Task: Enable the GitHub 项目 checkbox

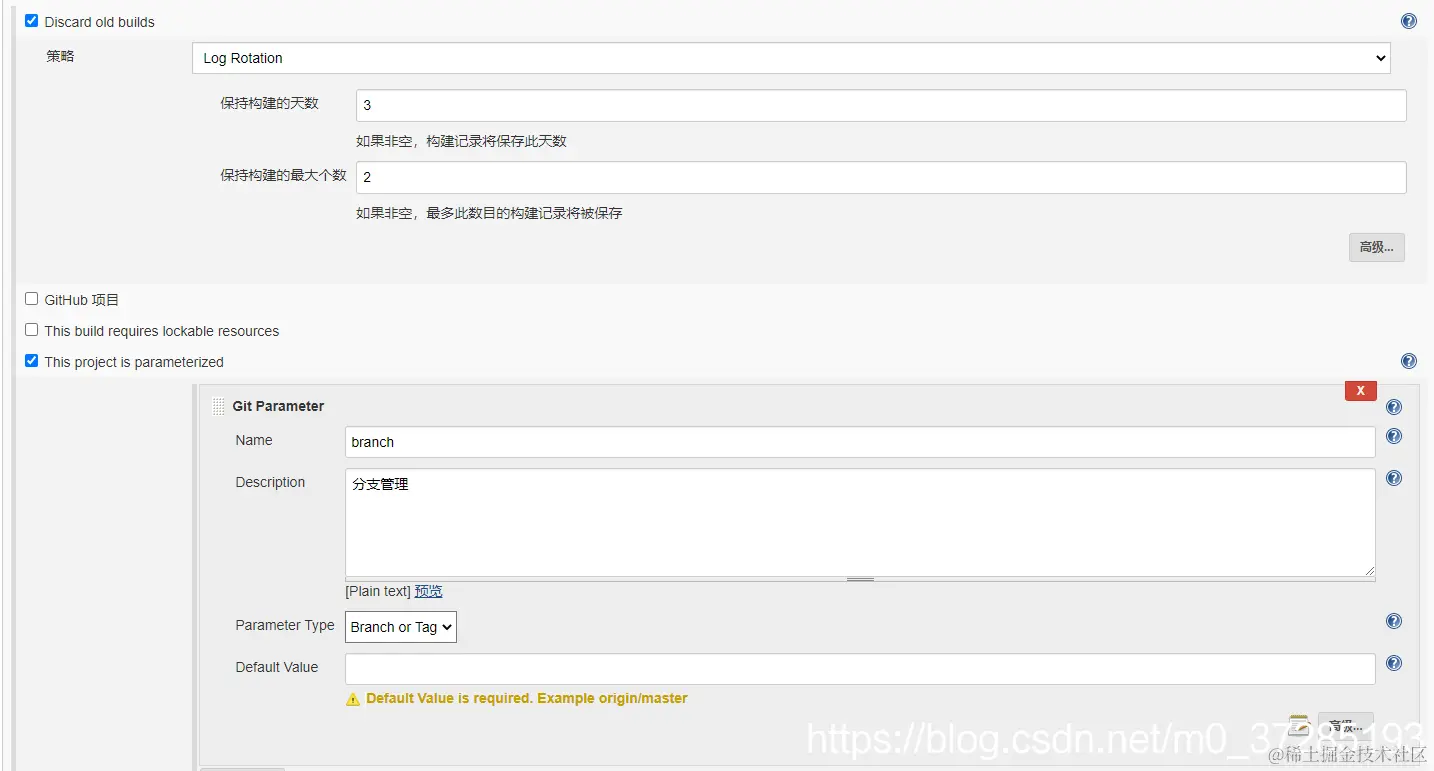Action: 32,298
